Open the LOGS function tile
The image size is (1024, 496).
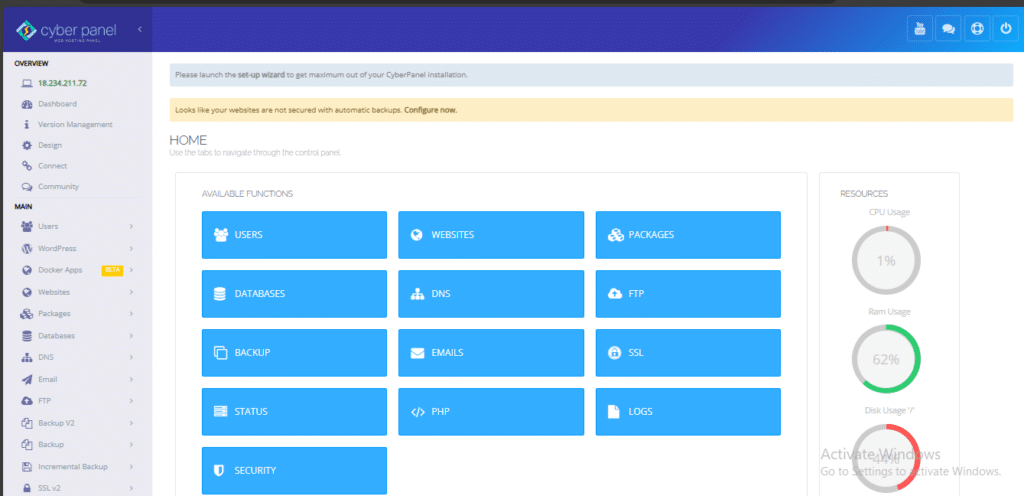[688, 412]
